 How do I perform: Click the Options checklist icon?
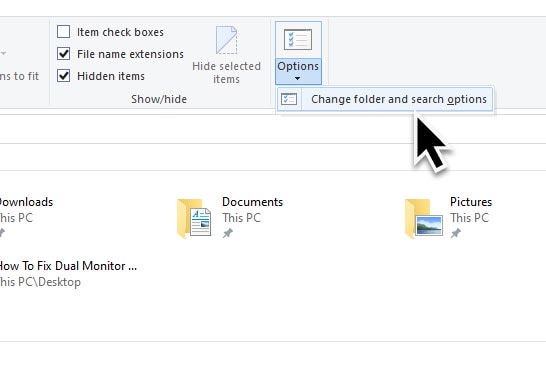coord(298,40)
